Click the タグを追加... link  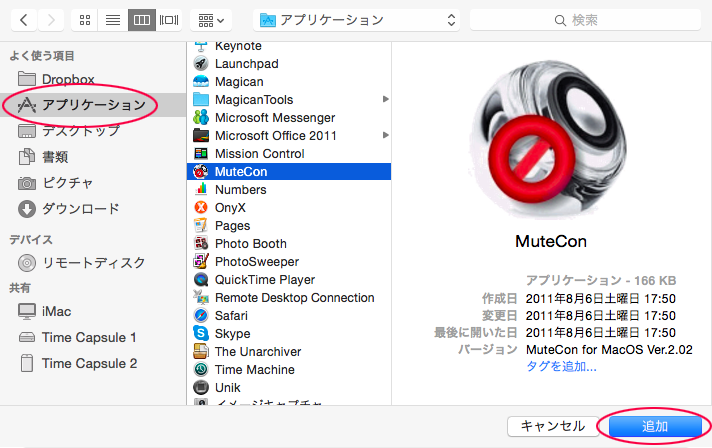(561, 366)
